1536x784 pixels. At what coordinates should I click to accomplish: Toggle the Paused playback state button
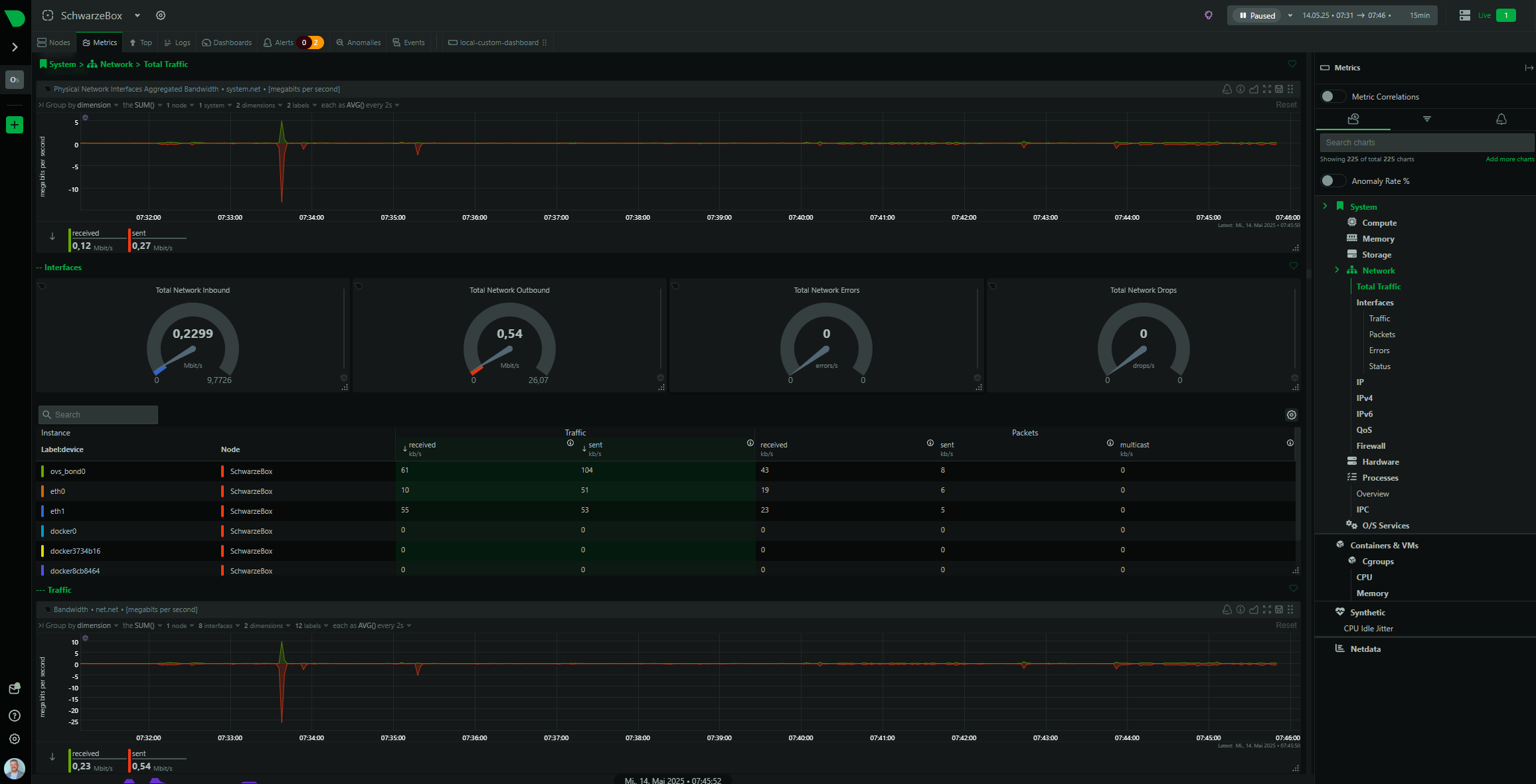[x=1257, y=15]
